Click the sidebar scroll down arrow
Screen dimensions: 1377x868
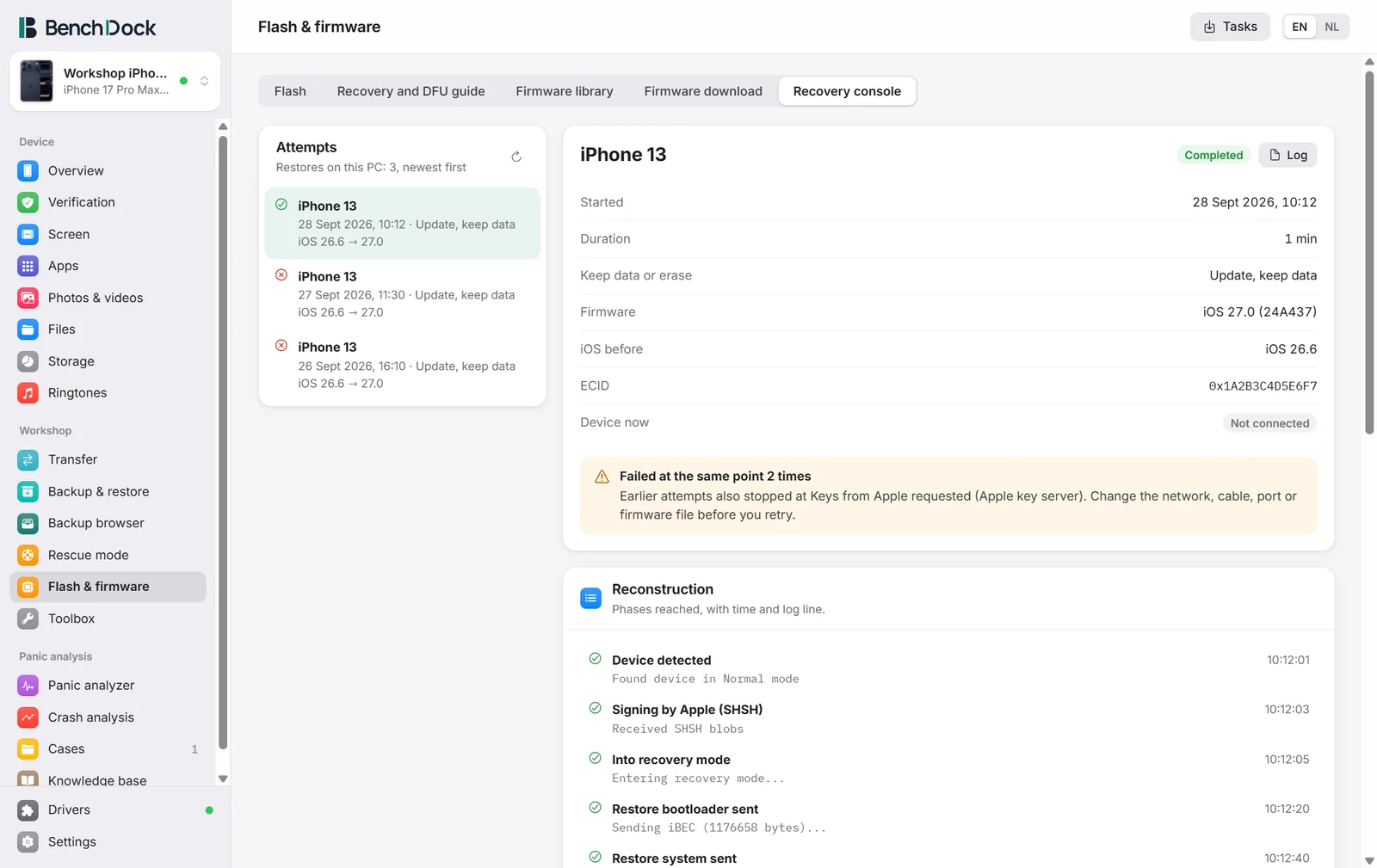click(223, 779)
